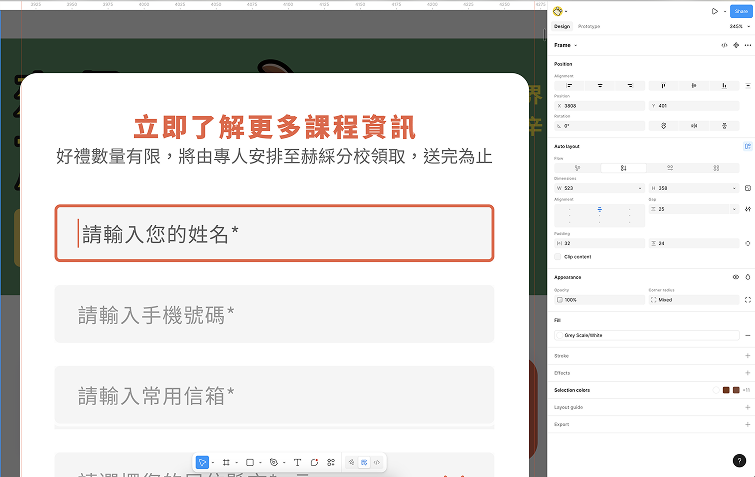Switch to Dev Mode in toolbar

point(377,463)
